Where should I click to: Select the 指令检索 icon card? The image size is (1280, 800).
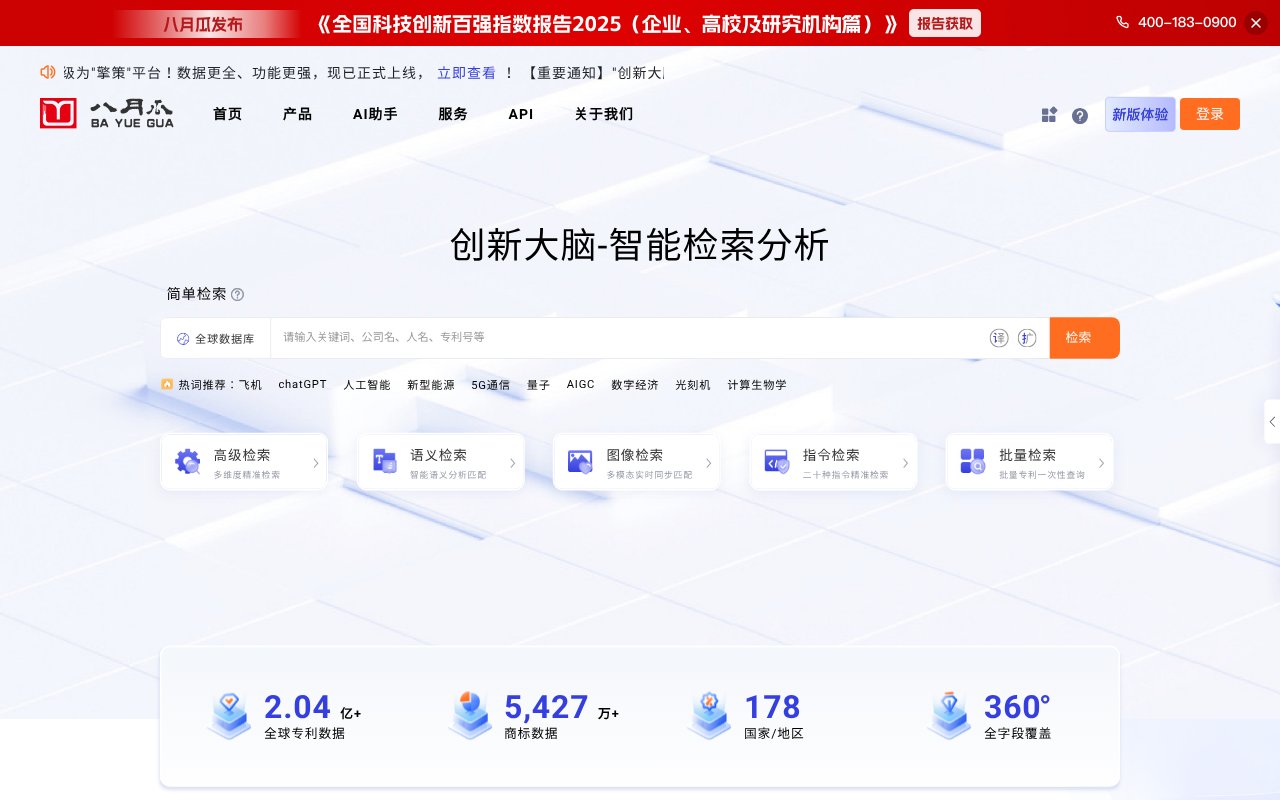(x=777, y=461)
